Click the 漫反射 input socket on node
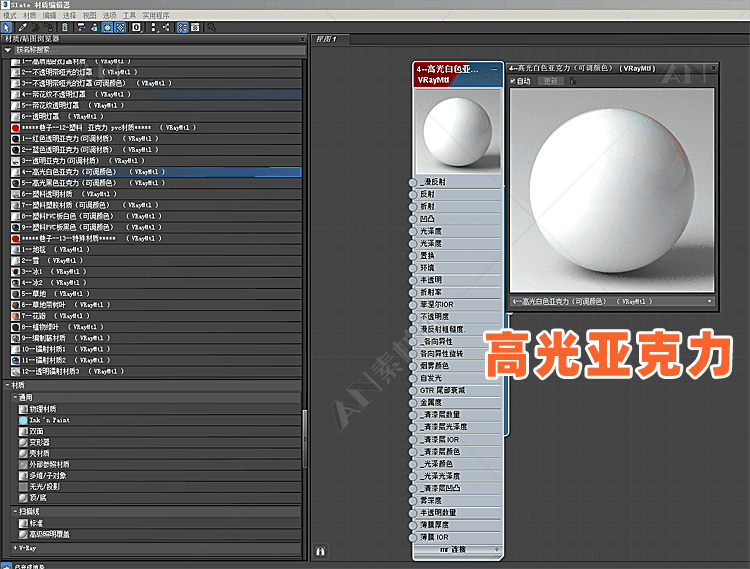750x569 pixels. 413,182
